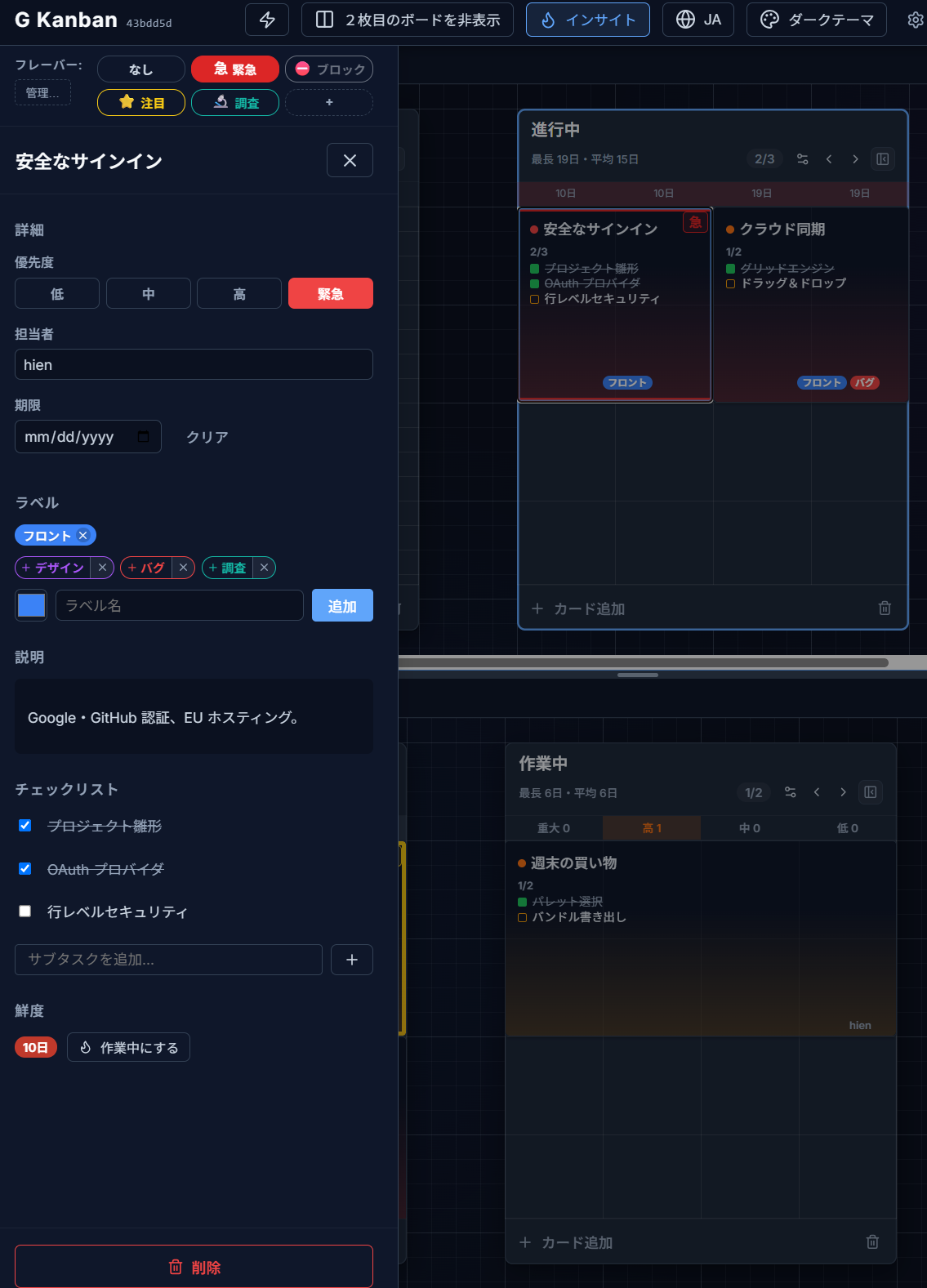Focus the ラベル名 input field
This screenshot has height=1288, width=927.
180,605
